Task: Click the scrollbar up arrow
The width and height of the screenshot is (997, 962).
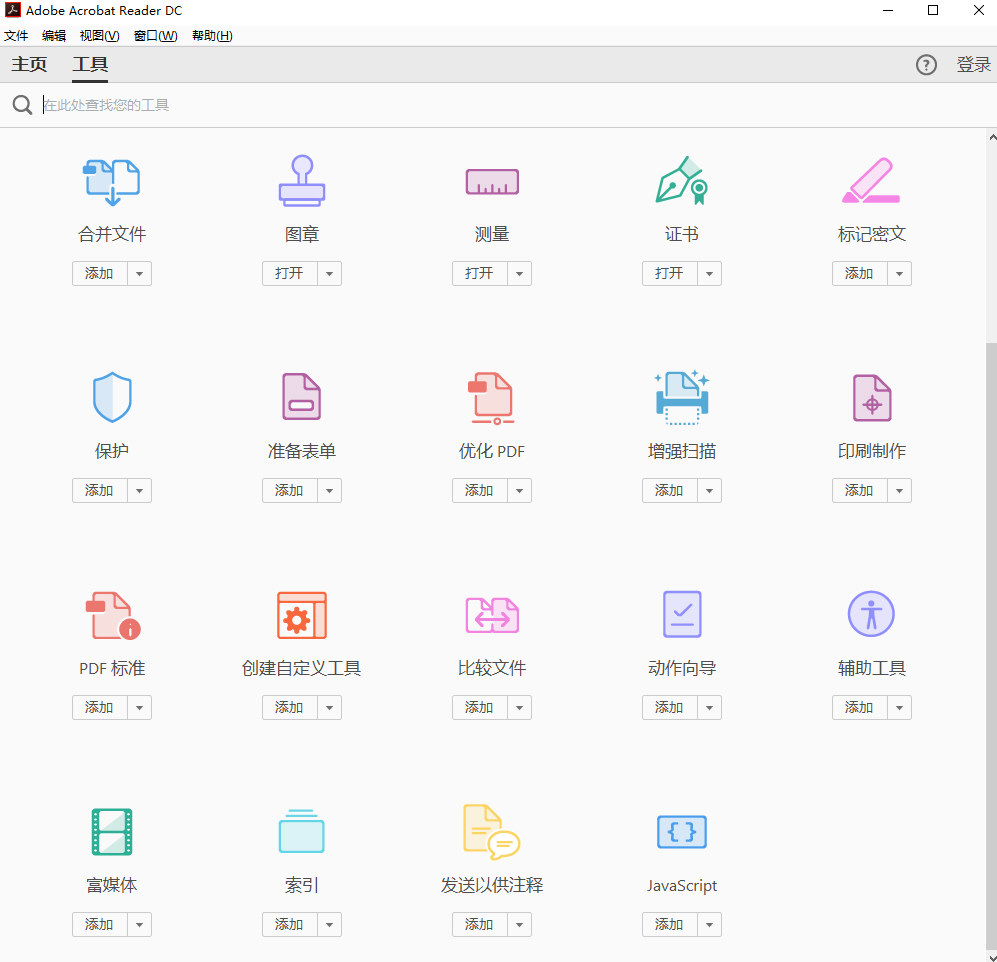Action: (992, 137)
